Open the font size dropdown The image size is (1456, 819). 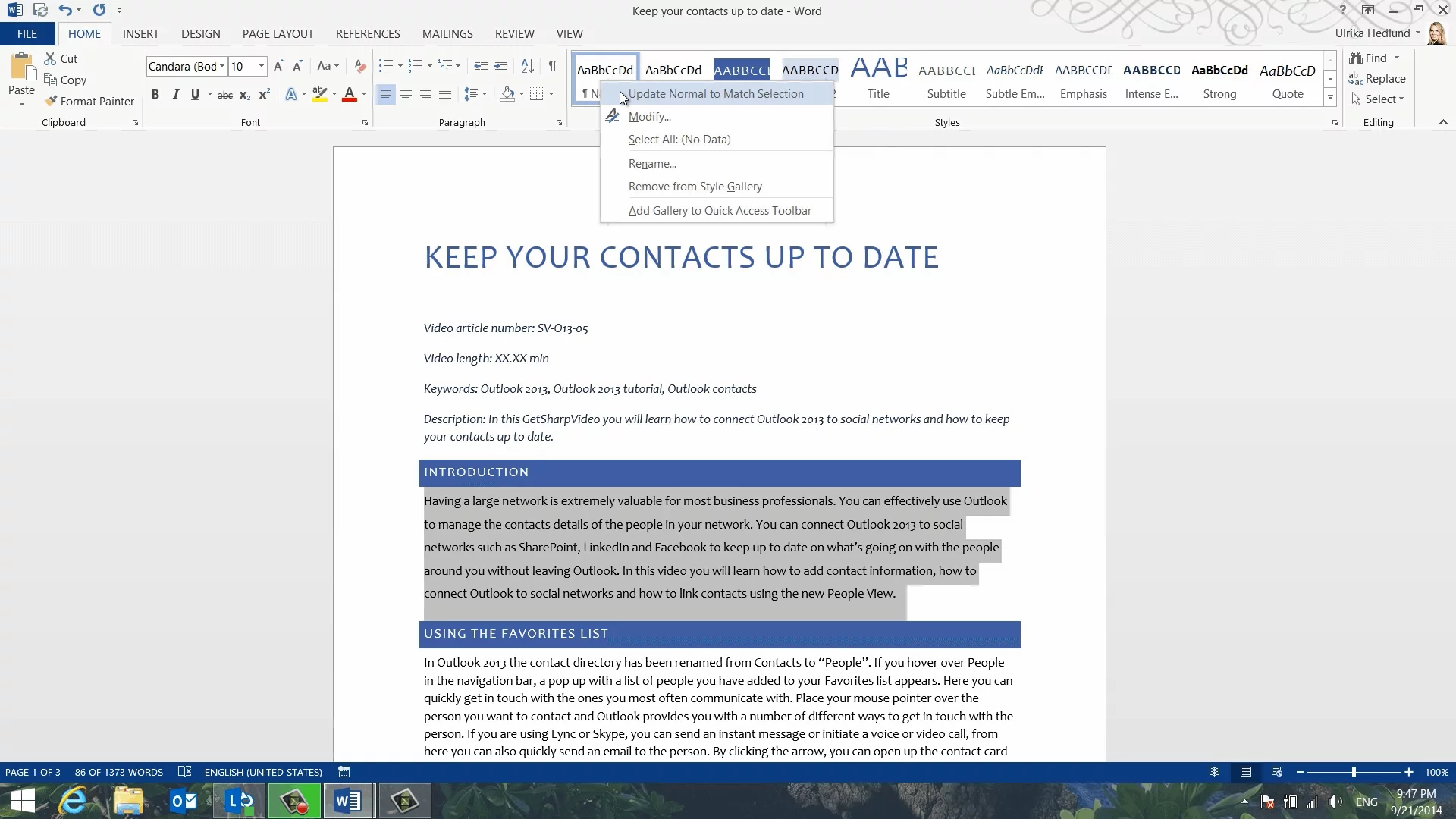coord(262,67)
